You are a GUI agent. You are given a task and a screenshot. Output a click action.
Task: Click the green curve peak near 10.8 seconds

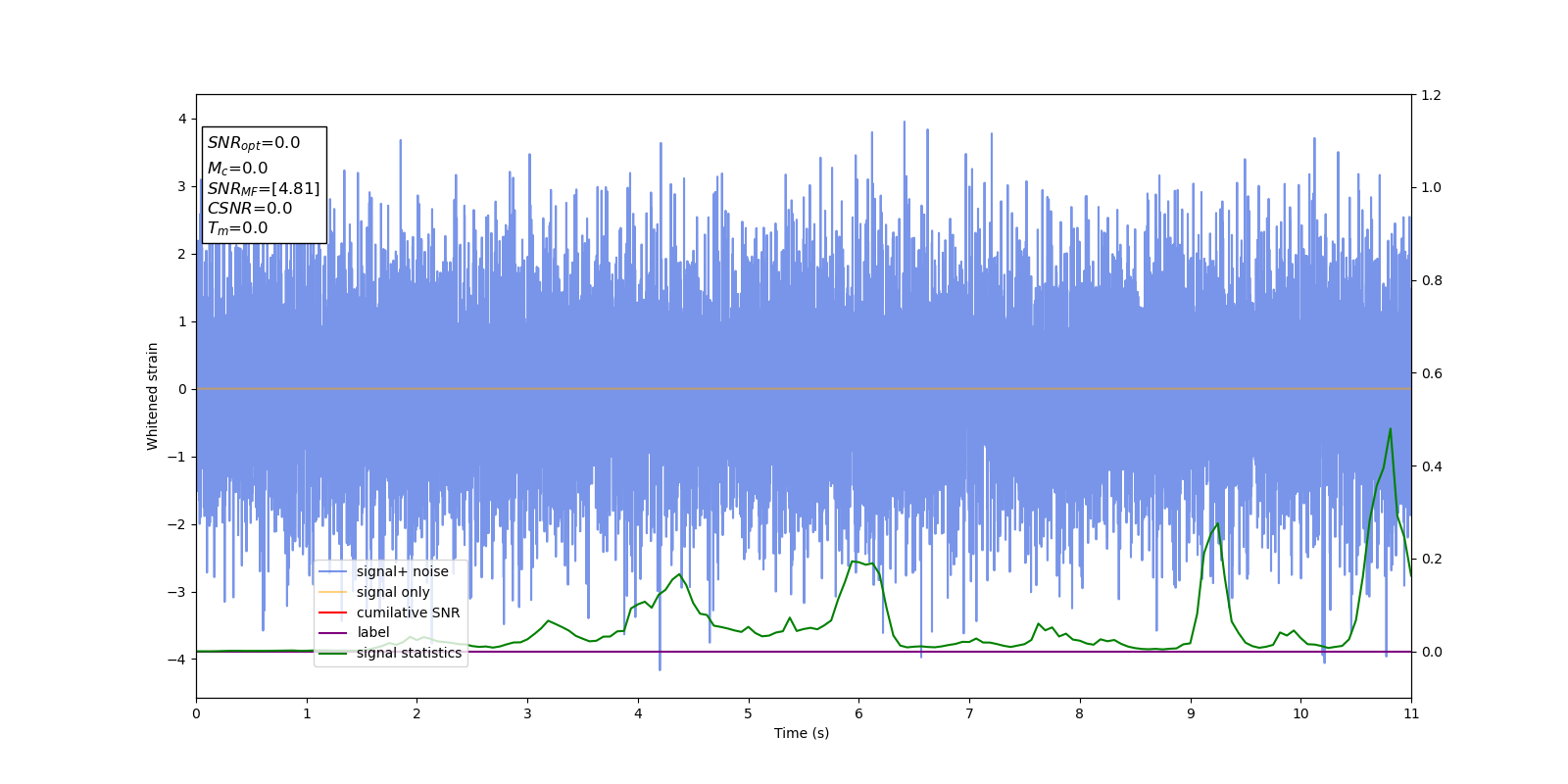[x=1390, y=428]
